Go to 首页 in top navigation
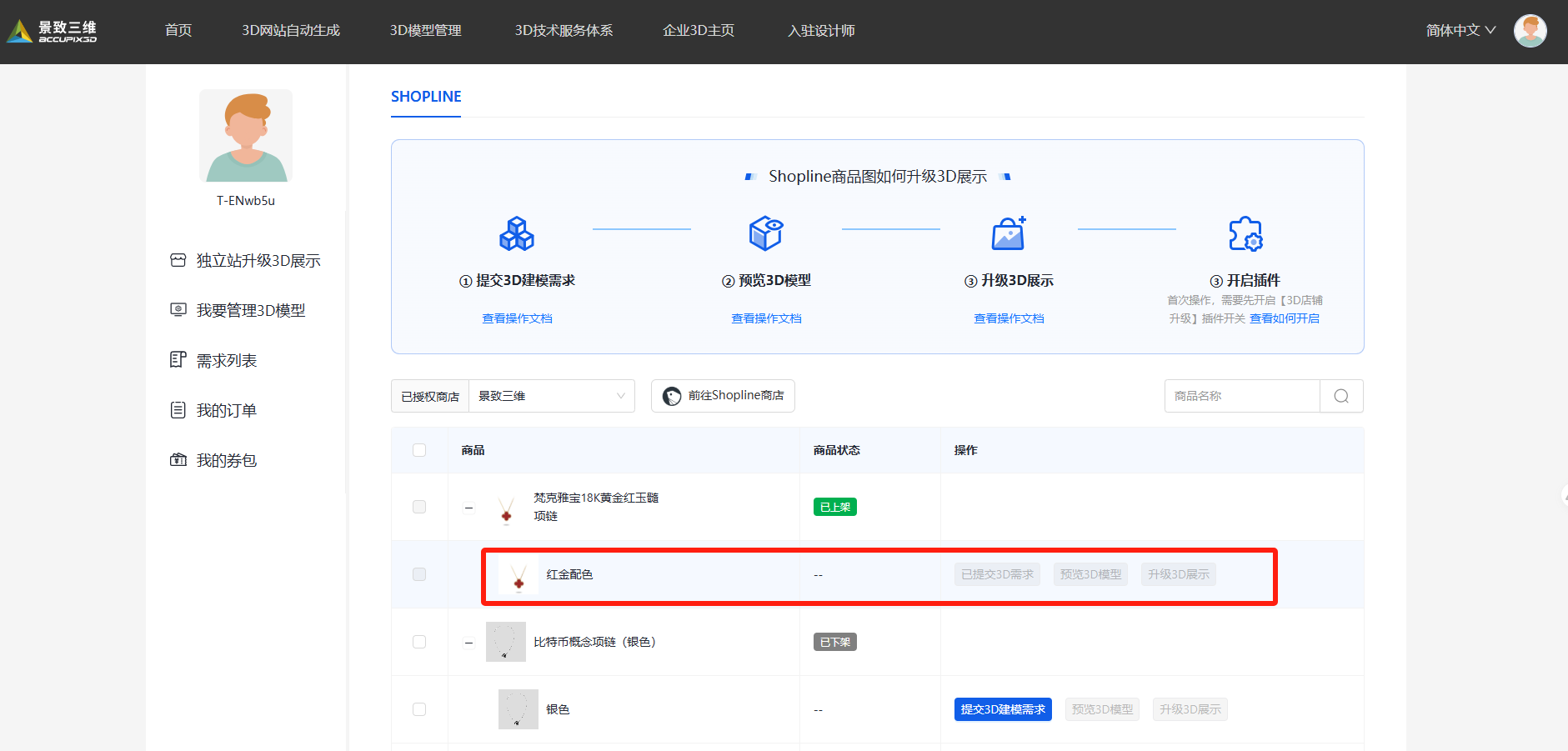Screen dimensions: 1568x751 [x=178, y=31]
